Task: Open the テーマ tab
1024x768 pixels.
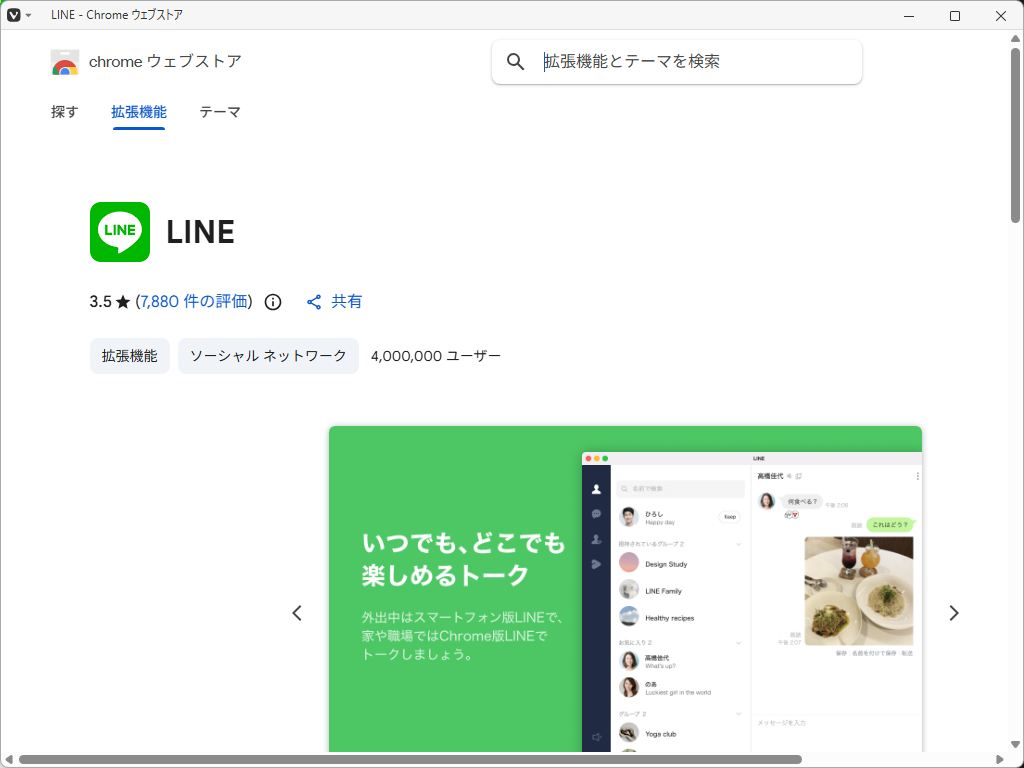Action: tap(220, 112)
